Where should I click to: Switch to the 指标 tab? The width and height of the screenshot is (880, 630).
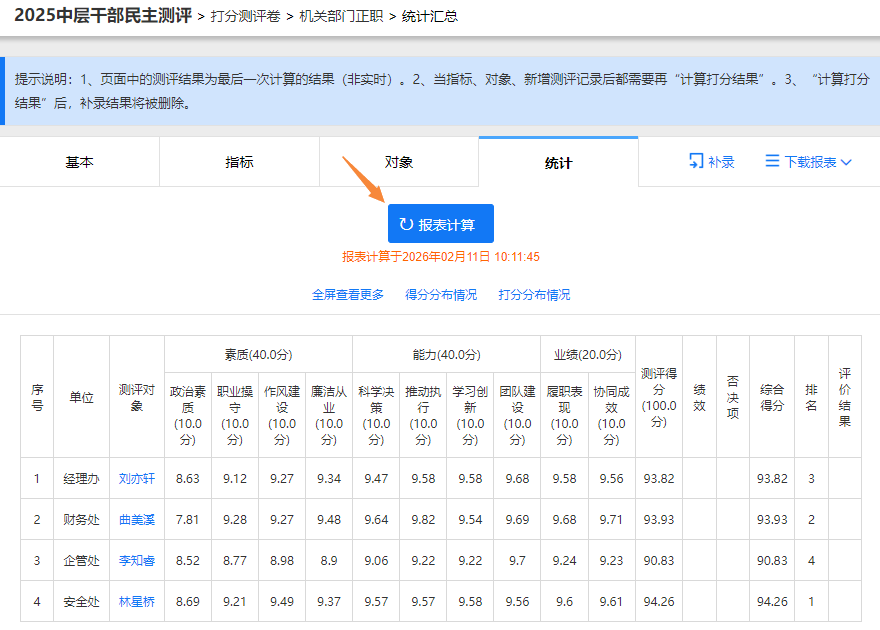point(238,161)
